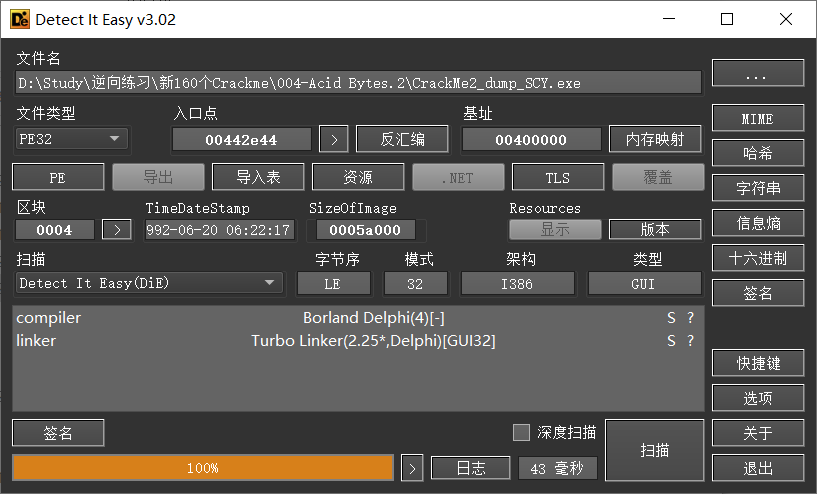The height and width of the screenshot is (494, 817).
Task: Open the 导入表 import table
Action: [x=258, y=177]
